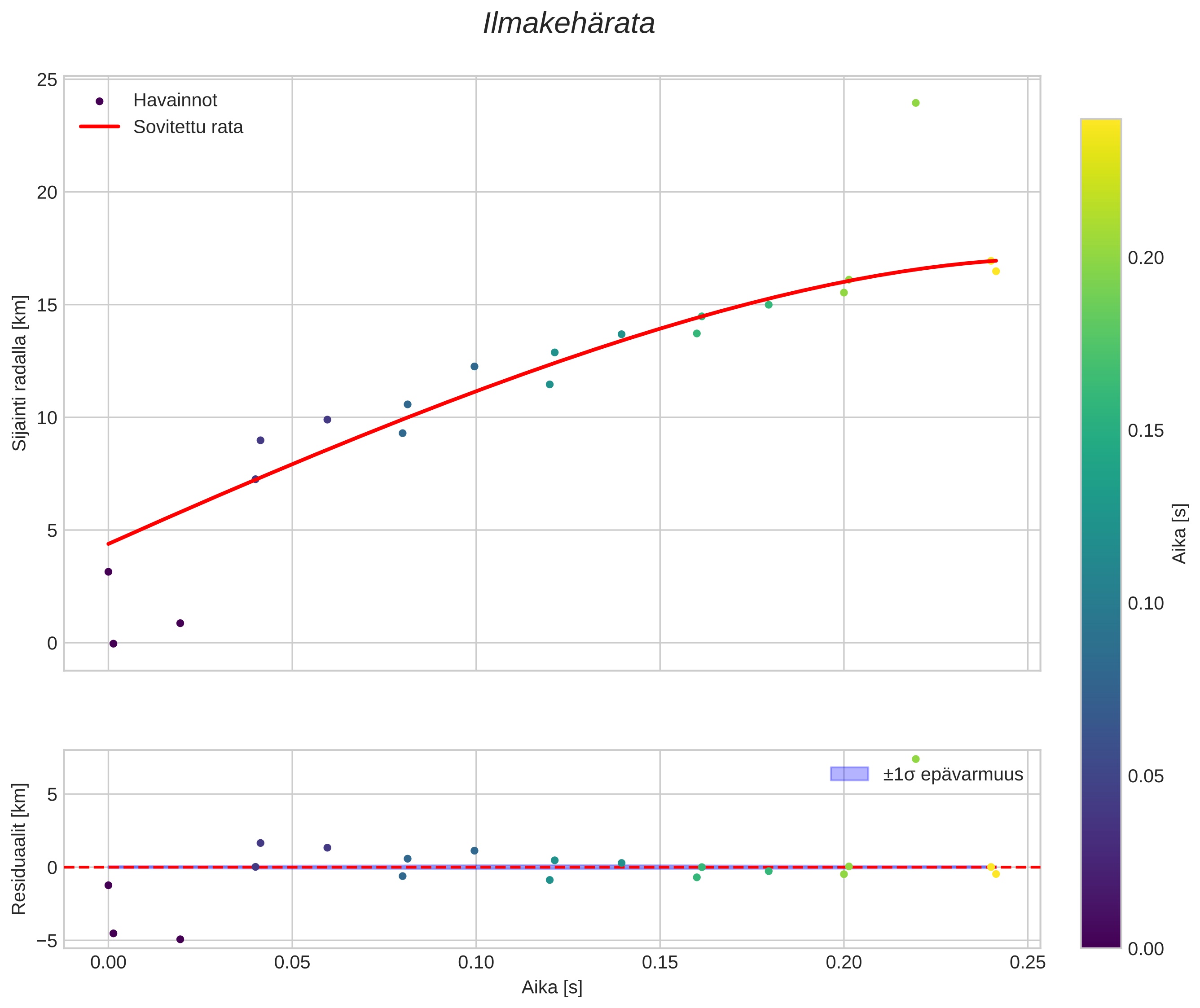Screen dimensions: 1200x1008
Task: Click the Aika [s] colorbar label
Action: pyautogui.click(x=1179, y=533)
